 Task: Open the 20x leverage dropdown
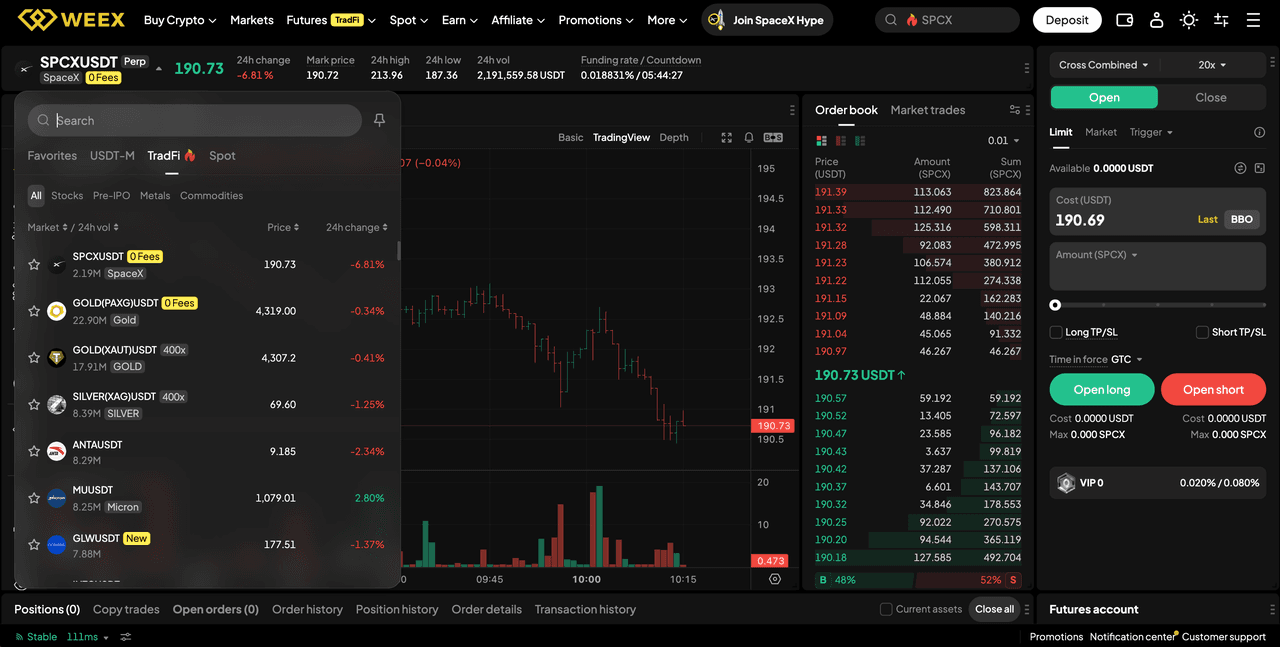click(1212, 65)
